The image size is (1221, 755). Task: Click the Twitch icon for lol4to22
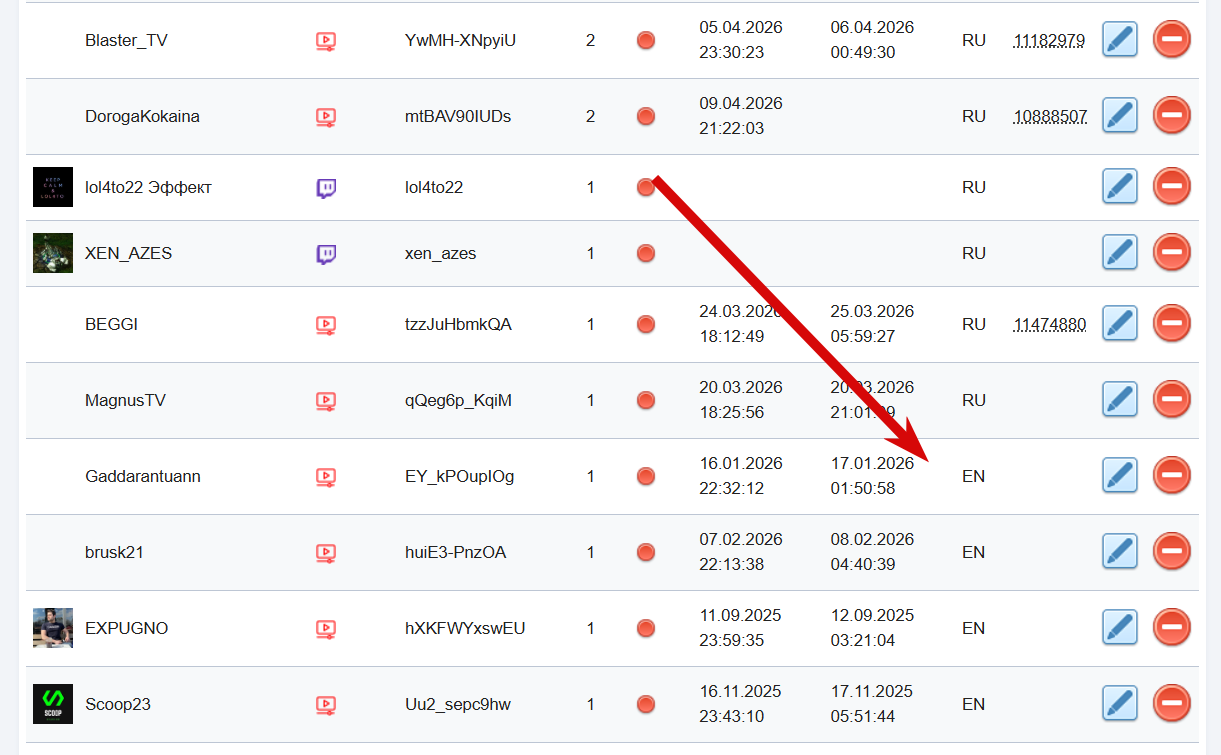point(326,188)
